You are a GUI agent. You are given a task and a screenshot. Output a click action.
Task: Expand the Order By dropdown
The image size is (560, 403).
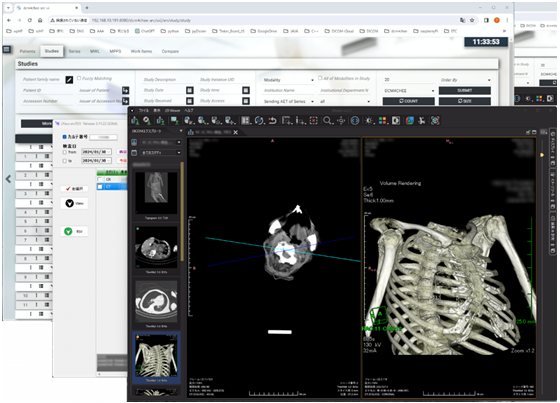coord(465,80)
